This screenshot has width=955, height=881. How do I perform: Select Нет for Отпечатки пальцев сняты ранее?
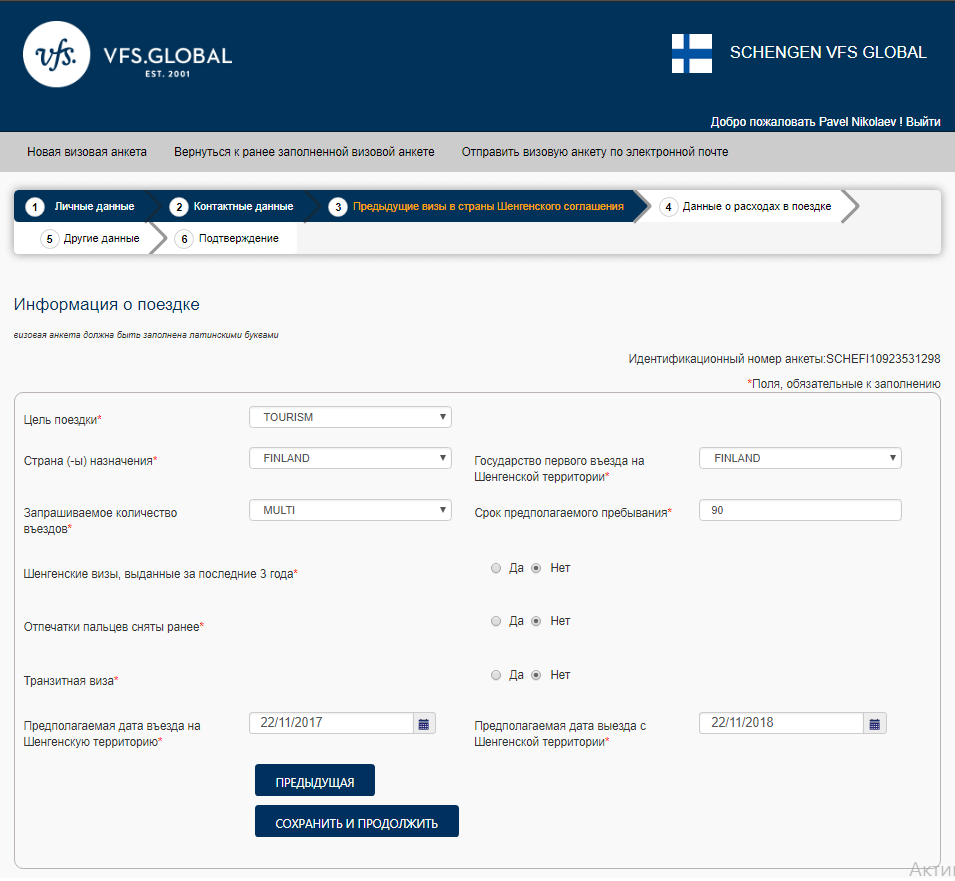click(x=536, y=621)
